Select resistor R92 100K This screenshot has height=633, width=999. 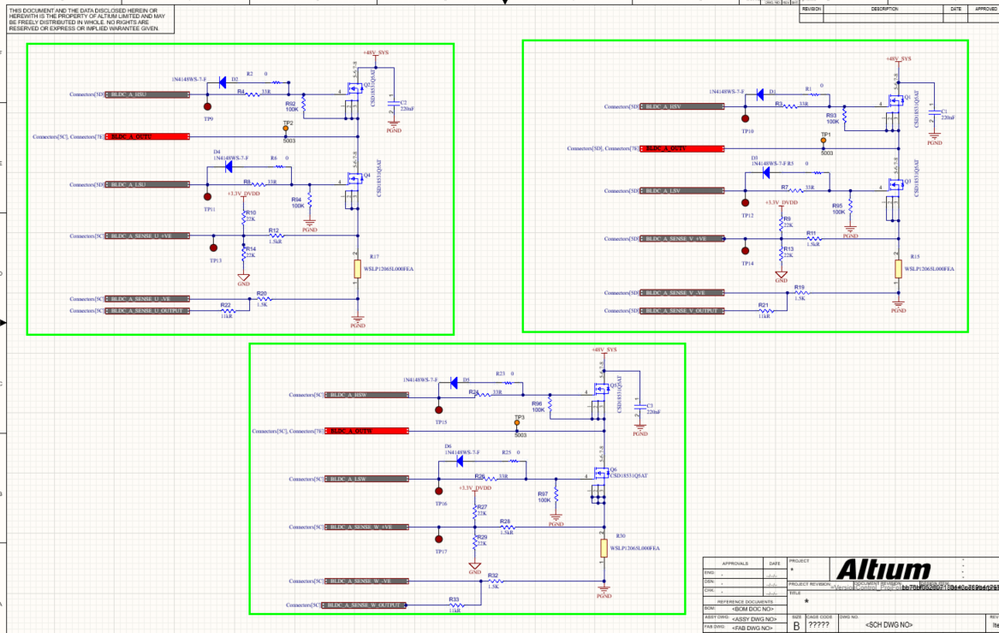click(x=303, y=104)
